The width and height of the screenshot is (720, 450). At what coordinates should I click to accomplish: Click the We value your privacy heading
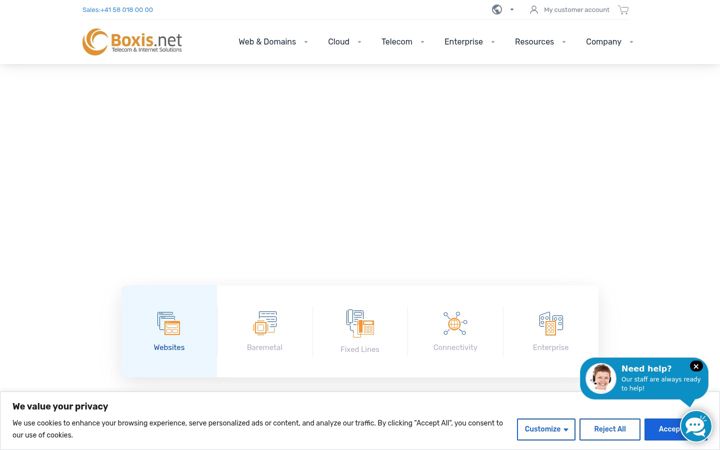pos(60,406)
